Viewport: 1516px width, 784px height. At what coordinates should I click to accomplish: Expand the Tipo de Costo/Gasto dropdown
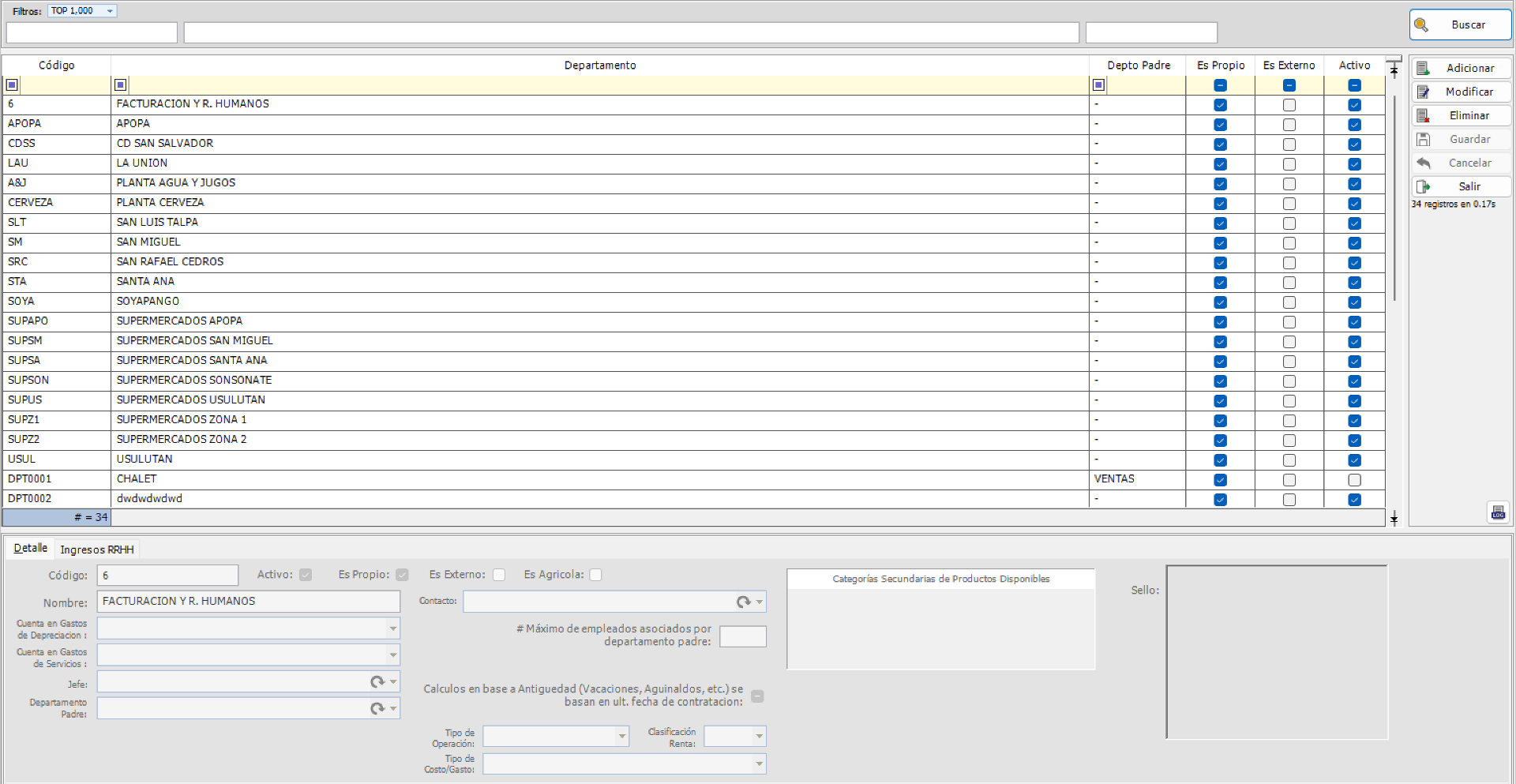(x=759, y=763)
